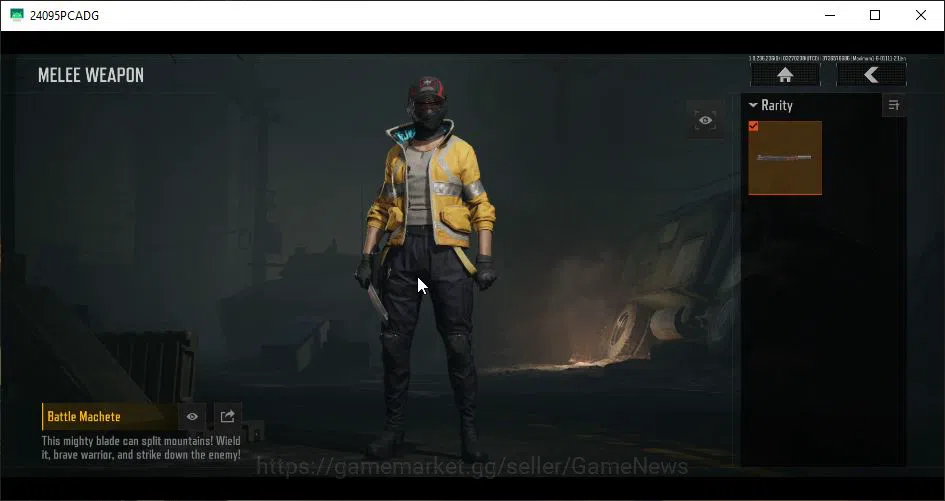Click the machete held by the character
Viewport: 945px width, 501px height.
coord(377,300)
